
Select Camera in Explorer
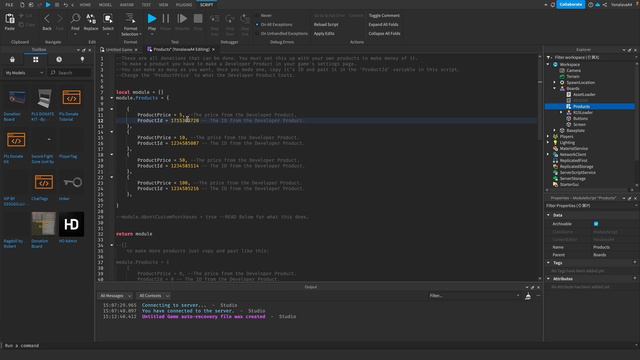point(573,71)
